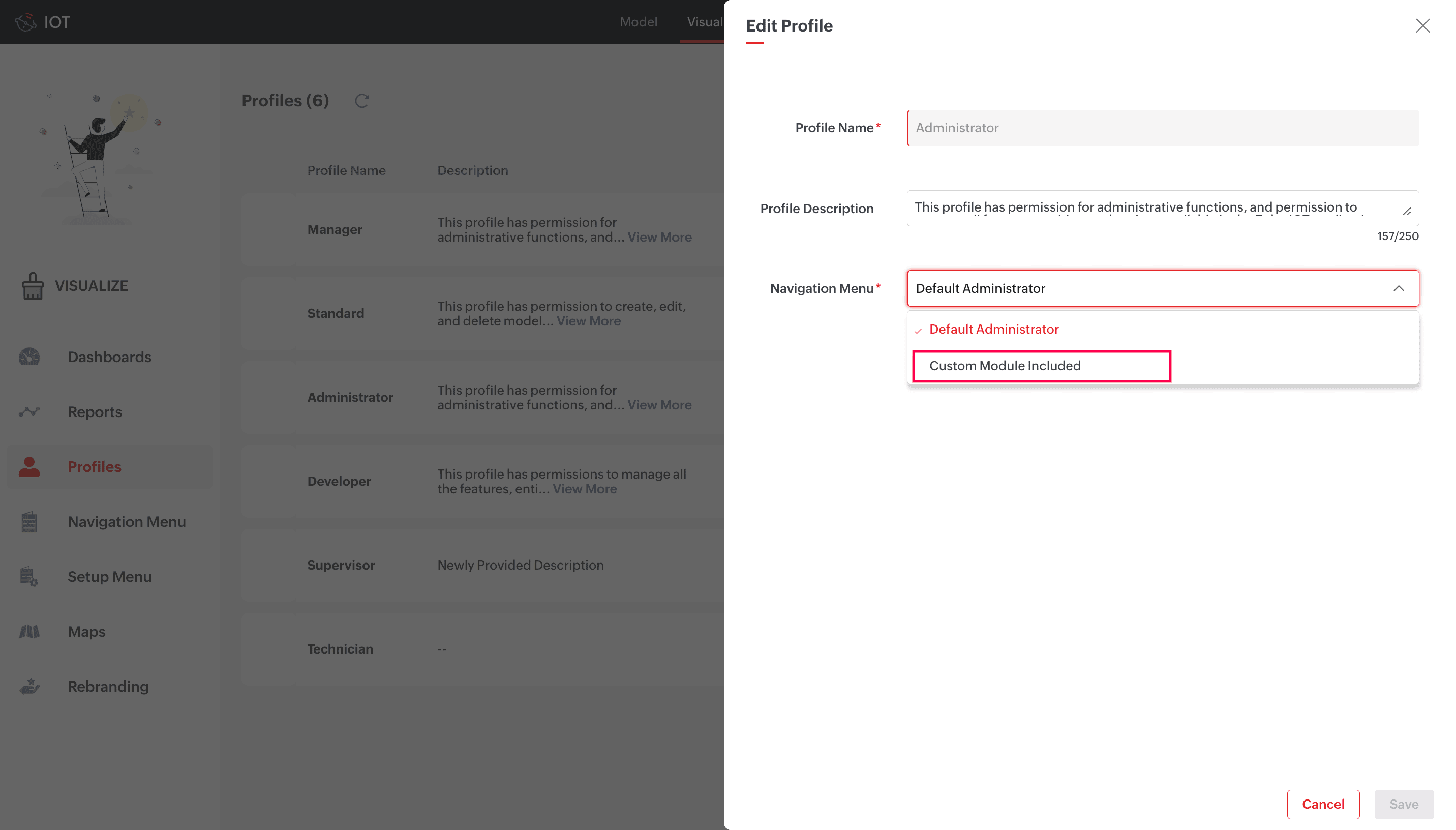Switch to the Model tab

click(x=638, y=22)
